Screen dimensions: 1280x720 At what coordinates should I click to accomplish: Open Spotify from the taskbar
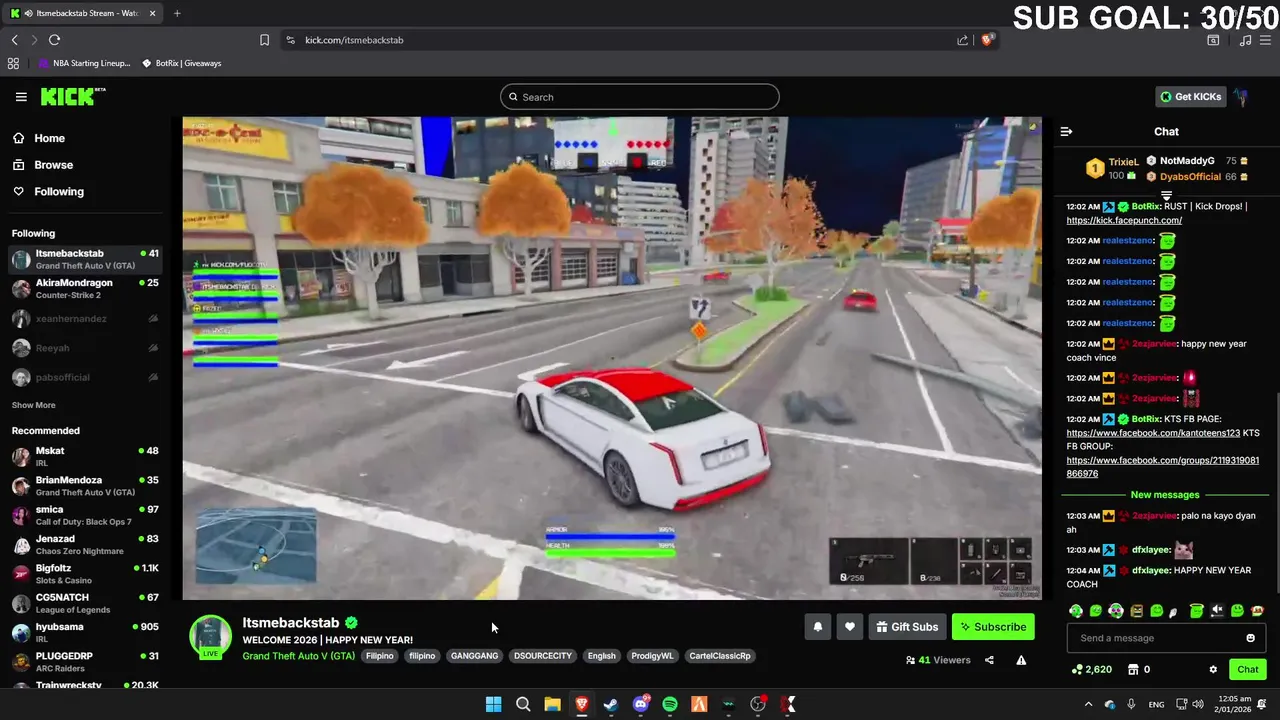coord(670,705)
